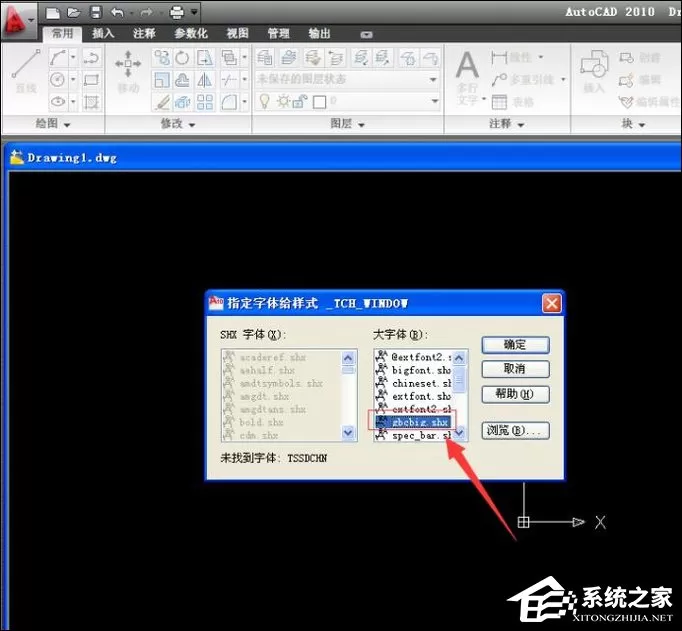Viewport: 682px width, 631px height.
Task: Switch to the 管理 ribbon tab
Action: (x=278, y=33)
